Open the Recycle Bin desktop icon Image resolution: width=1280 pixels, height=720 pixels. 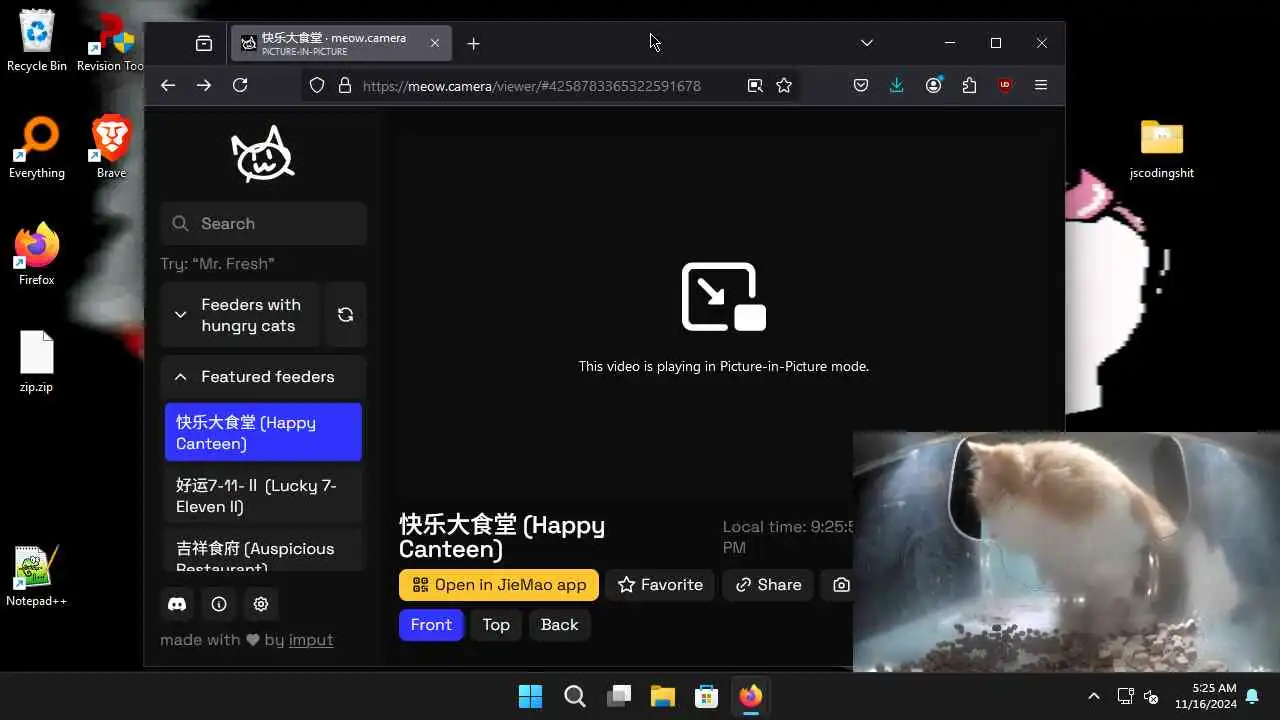click(37, 41)
